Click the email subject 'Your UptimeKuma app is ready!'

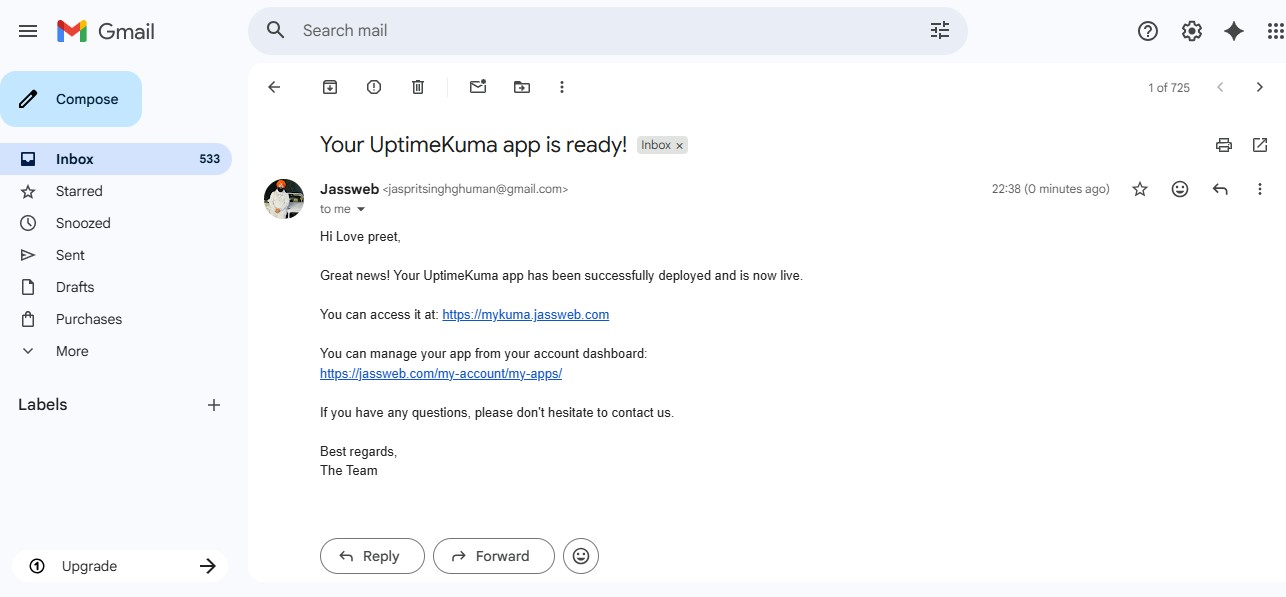click(473, 144)
